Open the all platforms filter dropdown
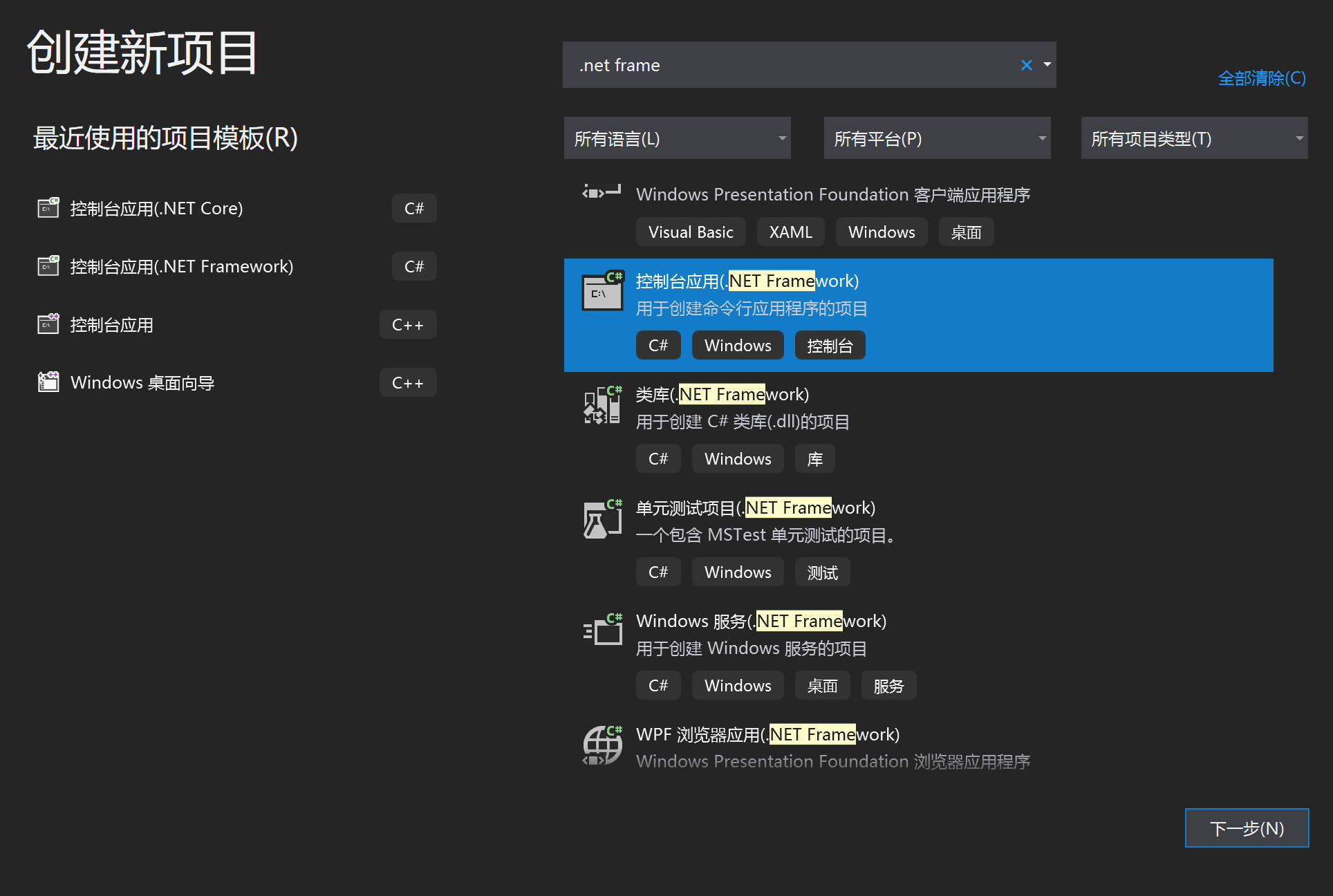1333x896 pixels. coord(937,138)
